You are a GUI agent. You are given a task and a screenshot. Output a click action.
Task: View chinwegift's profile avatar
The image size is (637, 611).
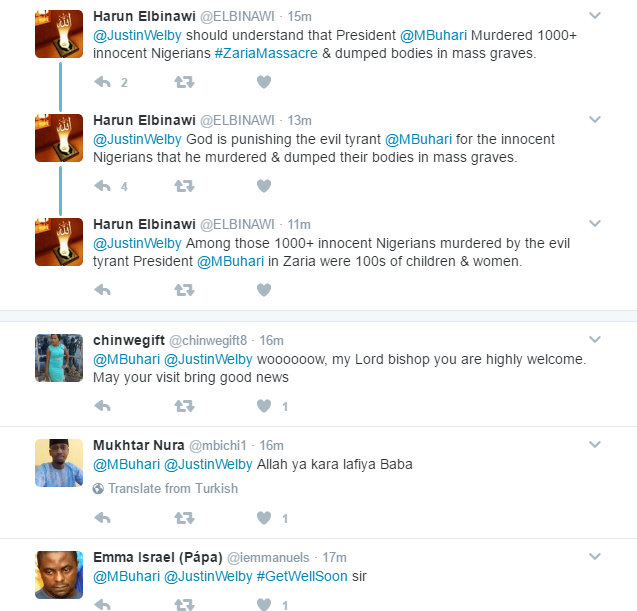tap(59, 358)
